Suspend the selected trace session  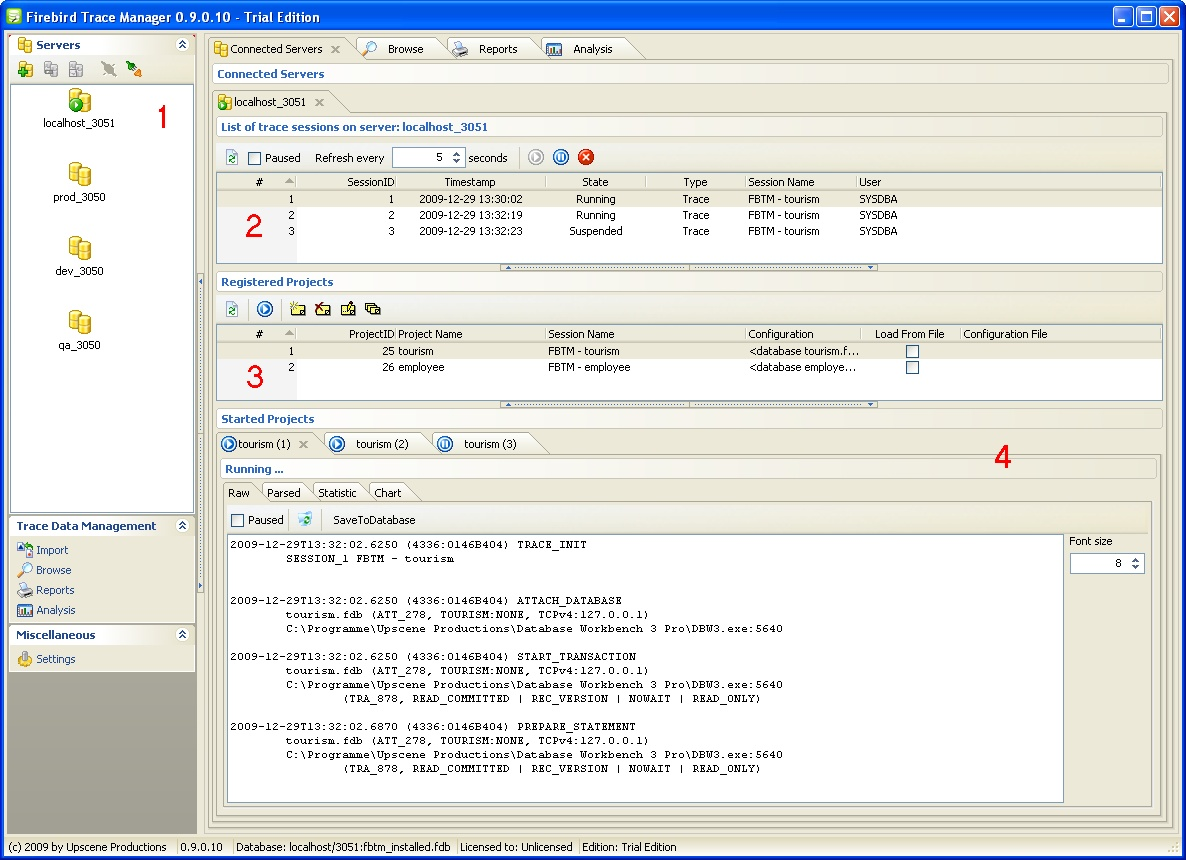[x=560, y=157]
